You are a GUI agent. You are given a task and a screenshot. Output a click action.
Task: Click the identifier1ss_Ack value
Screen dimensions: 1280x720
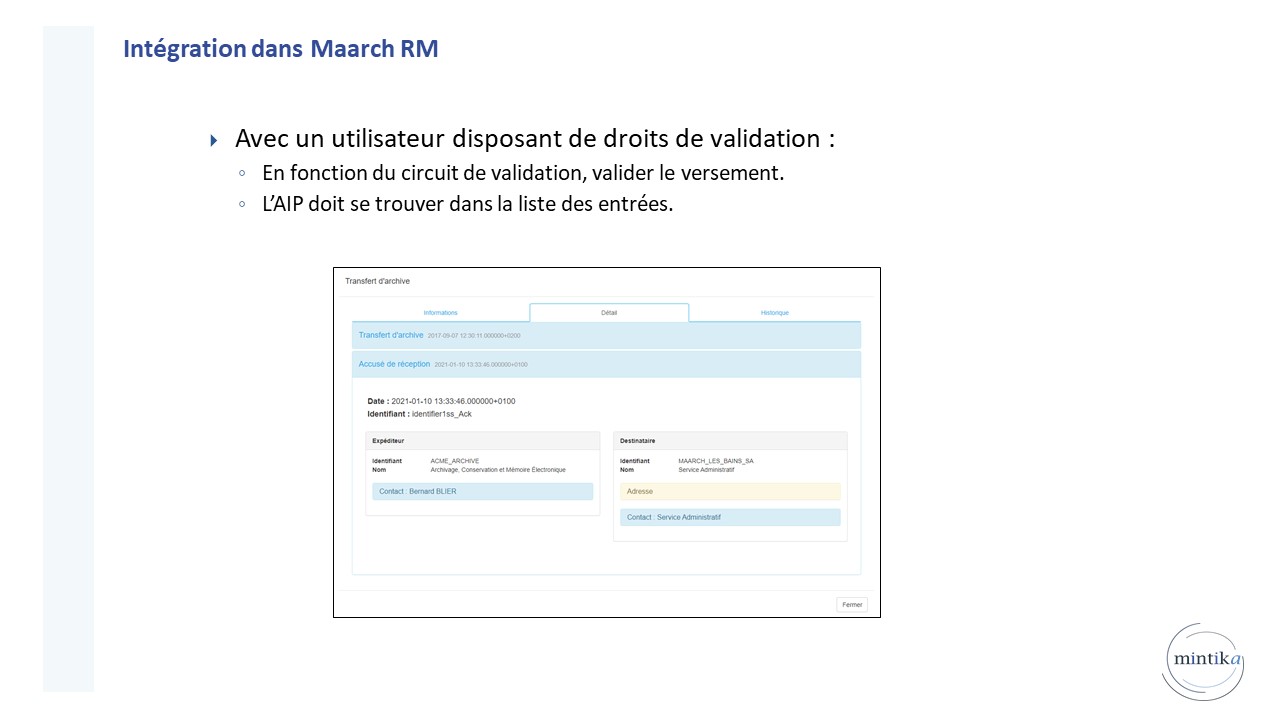click(441, 413)
